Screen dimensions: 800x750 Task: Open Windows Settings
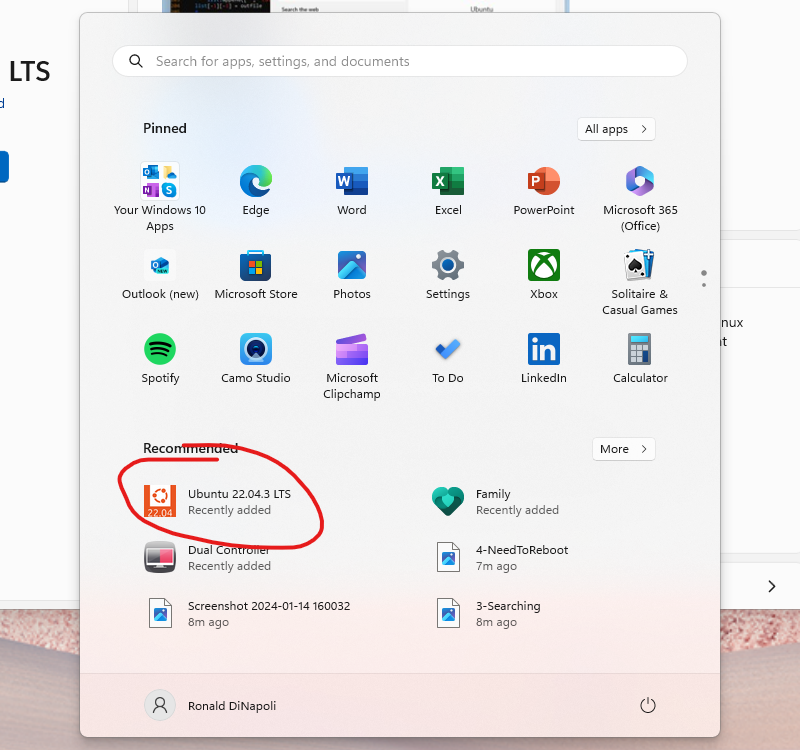447,267
